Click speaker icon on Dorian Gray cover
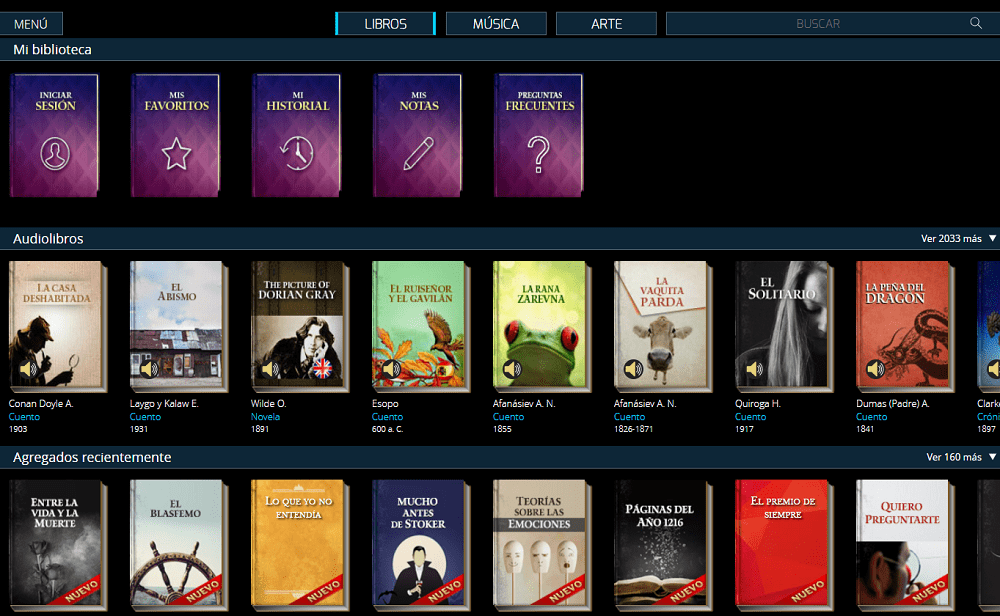Image resolution: width=1000 pixels, height=616 pixels. click(x=270, y=369)
